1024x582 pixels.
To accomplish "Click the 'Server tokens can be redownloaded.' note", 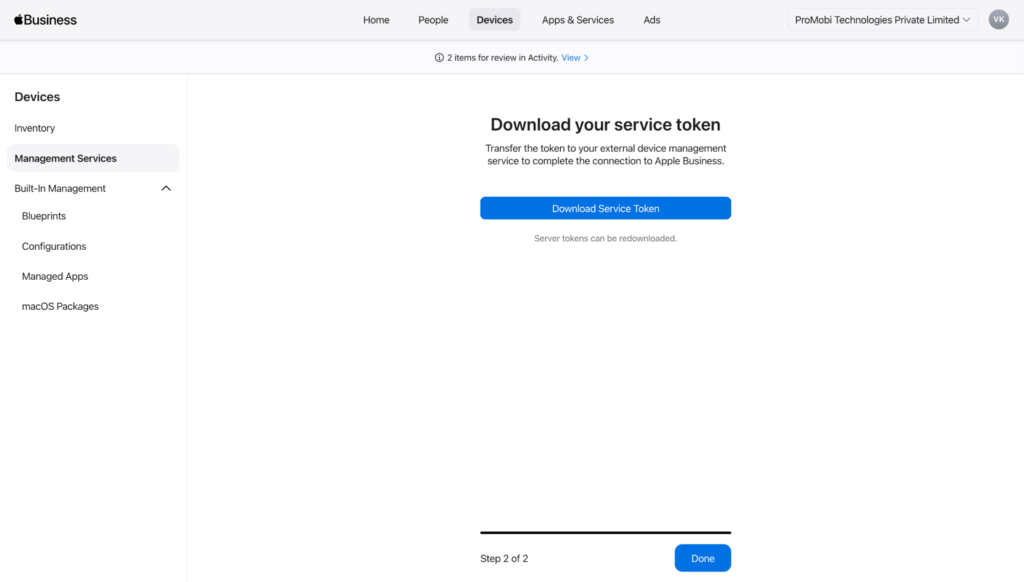I will (x=605, y=238).
